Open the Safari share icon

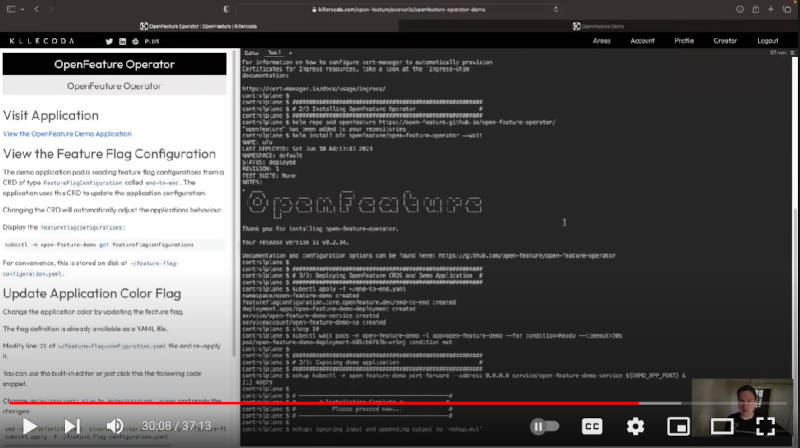coord(756,9)
